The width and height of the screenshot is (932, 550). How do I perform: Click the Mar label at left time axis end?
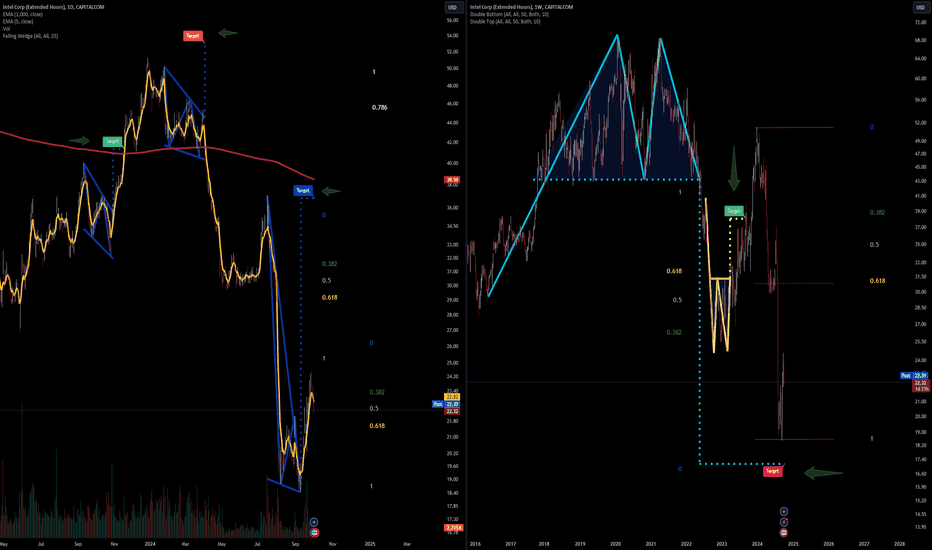[x=407, y=543]
